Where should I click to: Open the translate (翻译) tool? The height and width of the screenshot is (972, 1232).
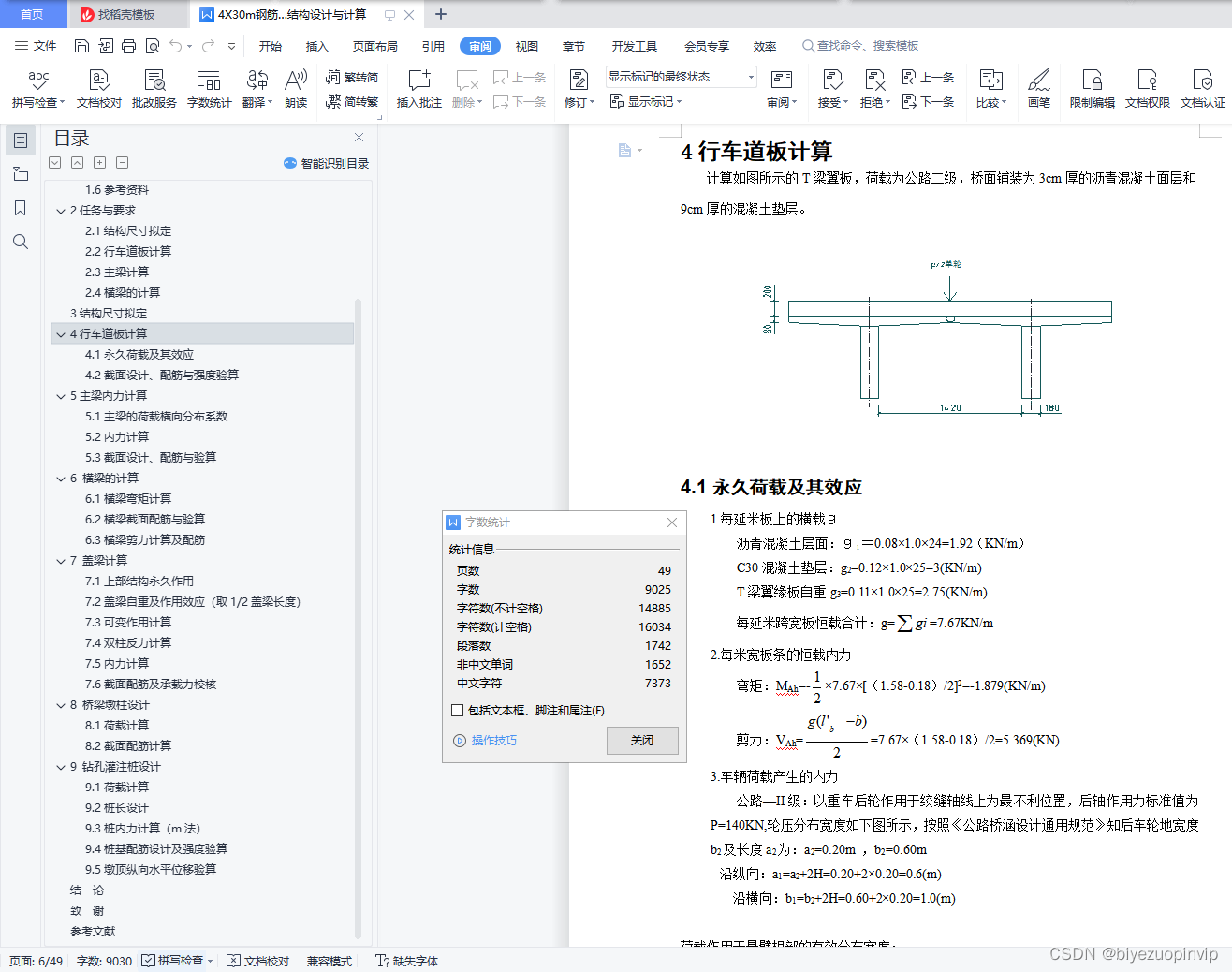(257, 89)
